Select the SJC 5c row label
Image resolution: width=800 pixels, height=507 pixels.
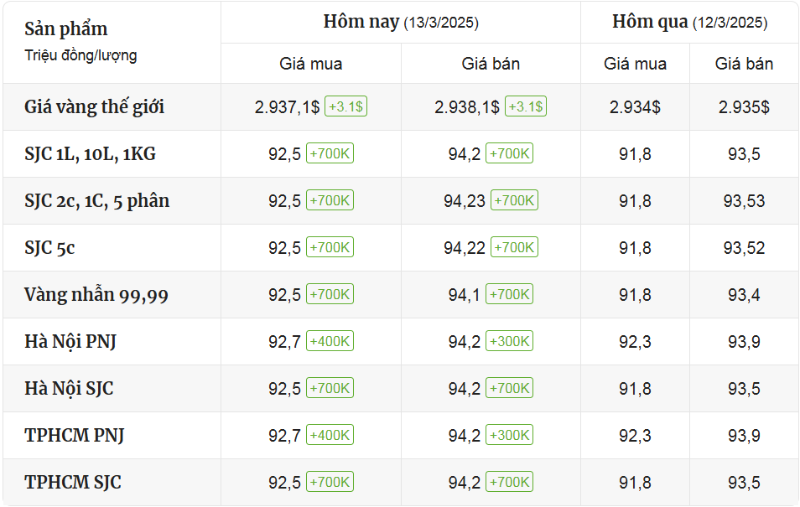49,248
